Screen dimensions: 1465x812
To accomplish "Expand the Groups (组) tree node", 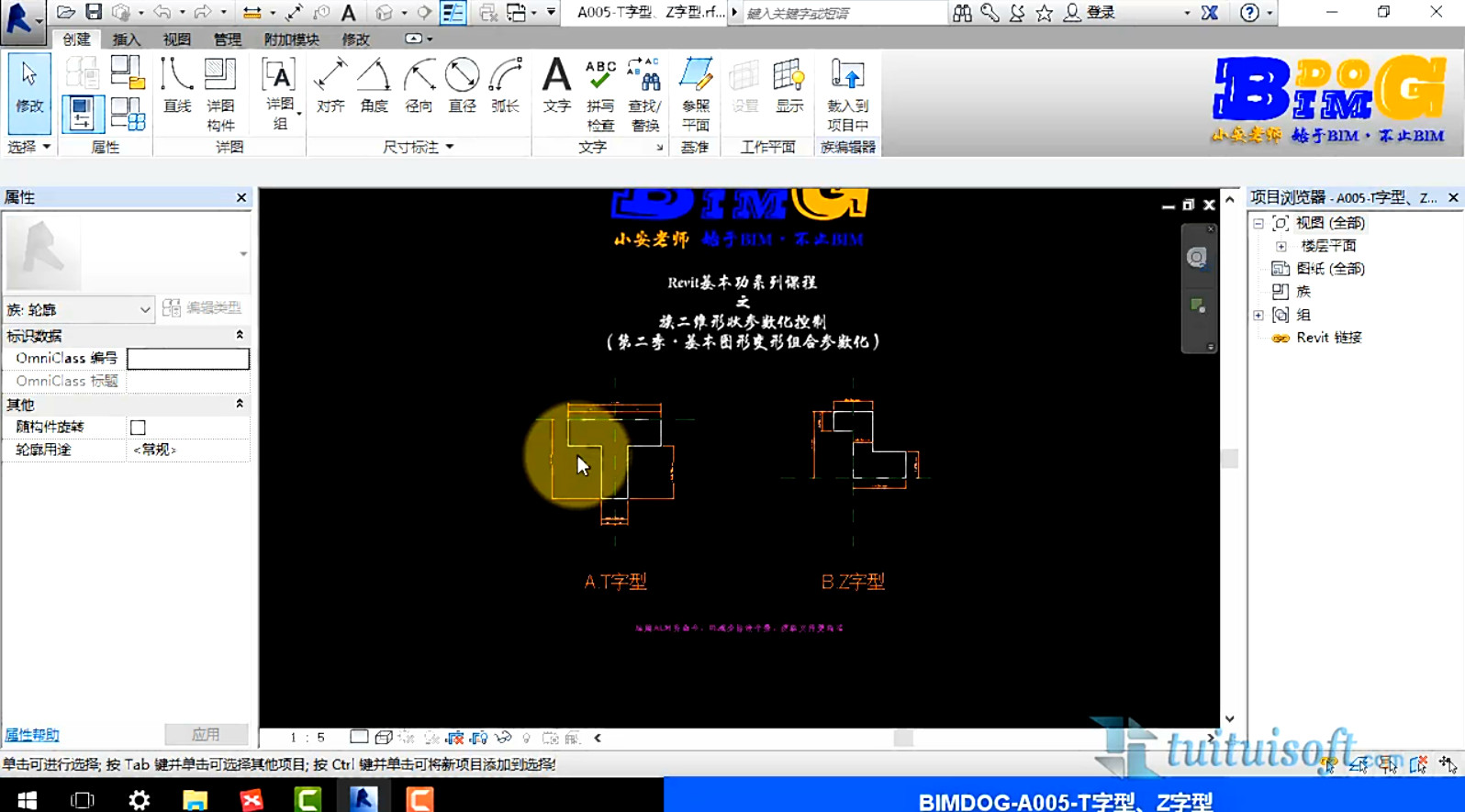I will tap(1258, 315).
